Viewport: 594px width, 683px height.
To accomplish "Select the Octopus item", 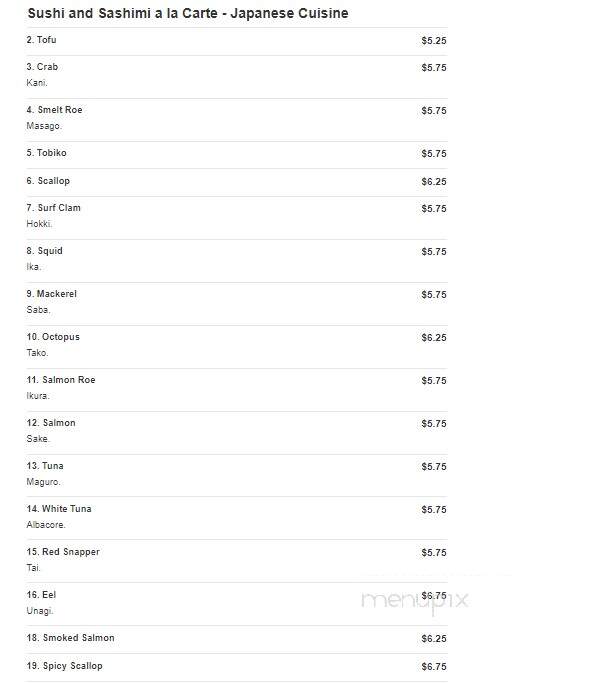I will (237, 347).
